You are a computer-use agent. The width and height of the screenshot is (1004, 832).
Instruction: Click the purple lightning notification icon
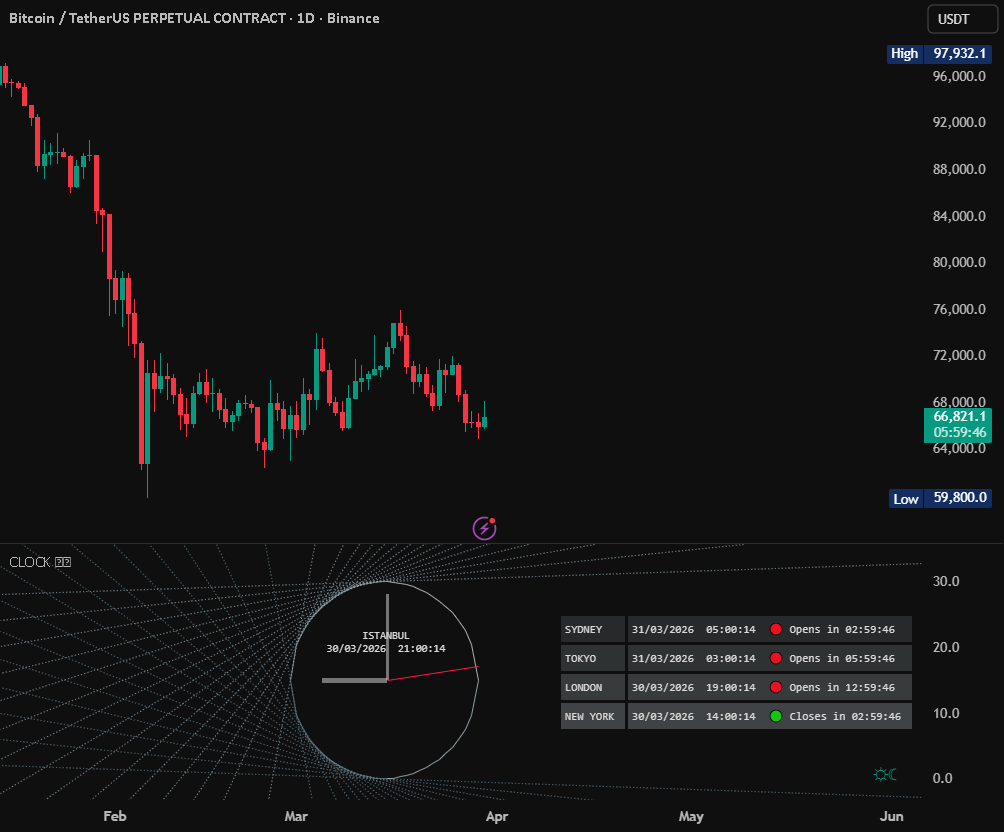click(484, 527)
